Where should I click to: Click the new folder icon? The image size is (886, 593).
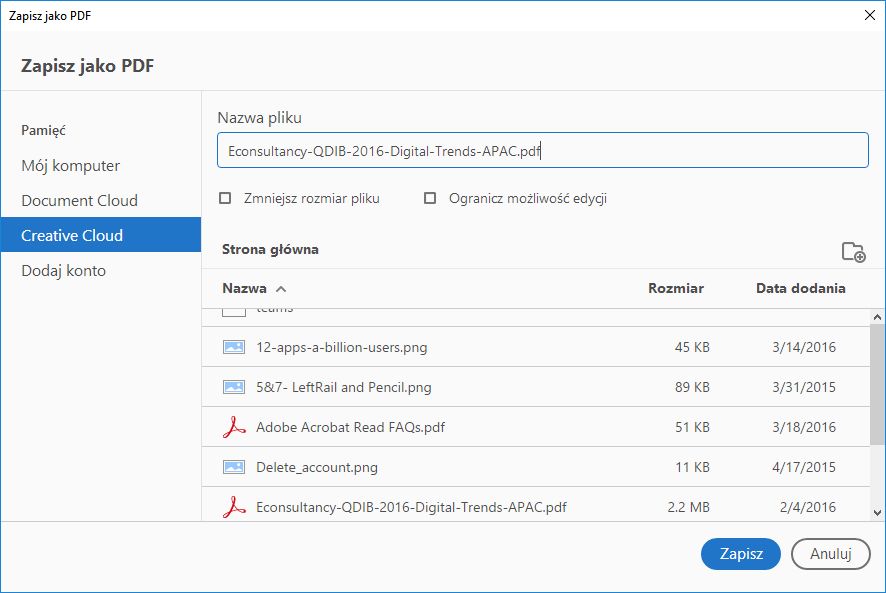point(853,252)
